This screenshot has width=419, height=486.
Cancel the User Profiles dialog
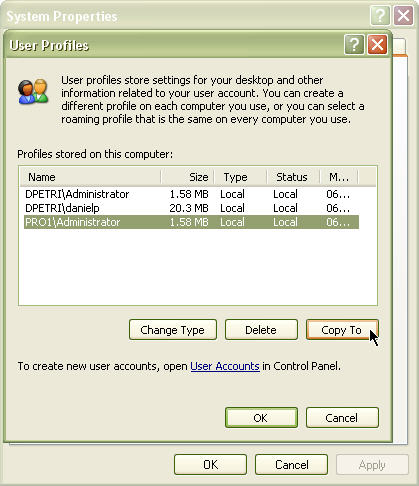click(342, 417)
